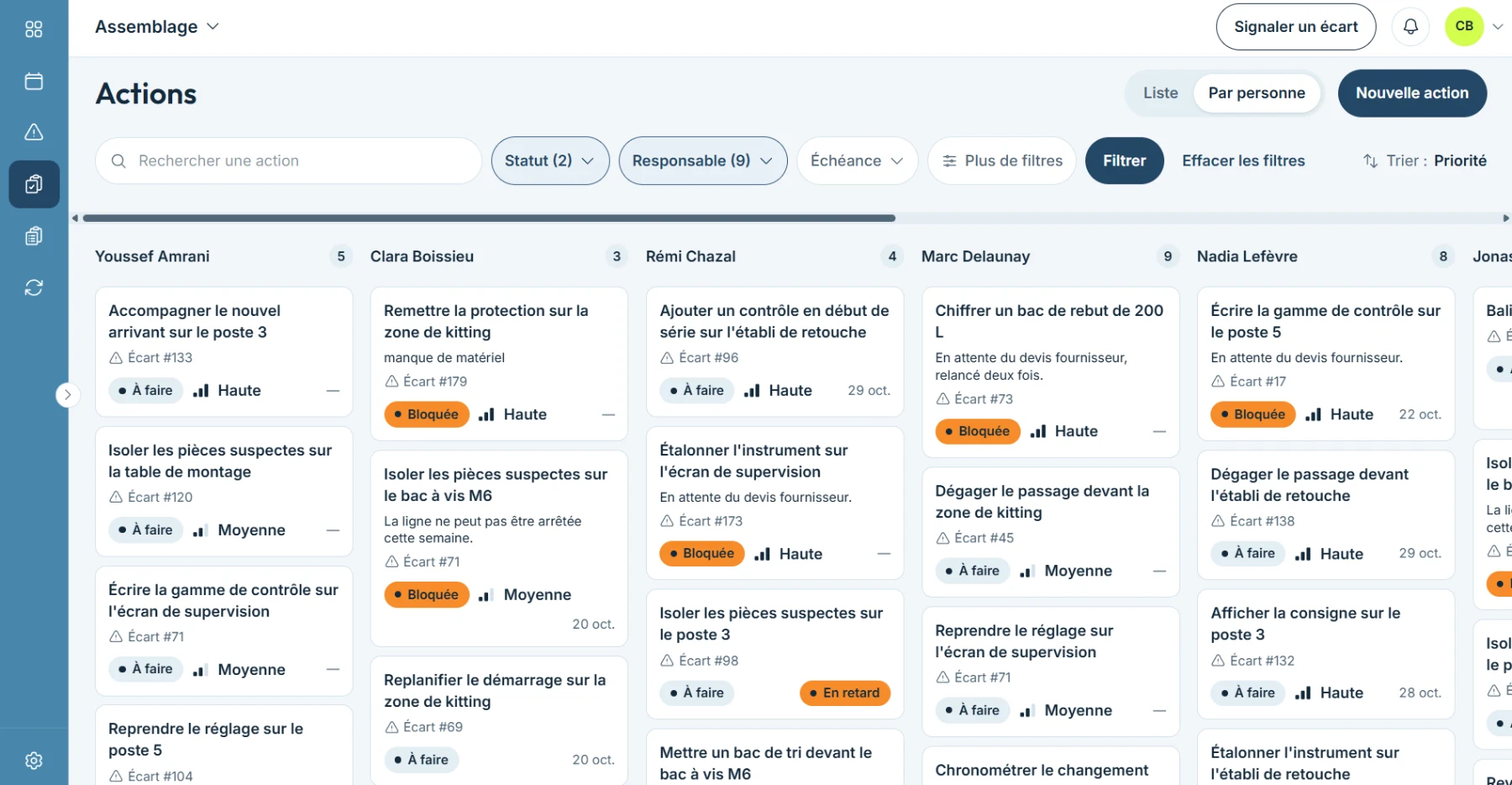Open card Afficher la consigne sur le poste 3
Image resolution: width=1512 pixels, height=785 pixels.
(1326, 654)
